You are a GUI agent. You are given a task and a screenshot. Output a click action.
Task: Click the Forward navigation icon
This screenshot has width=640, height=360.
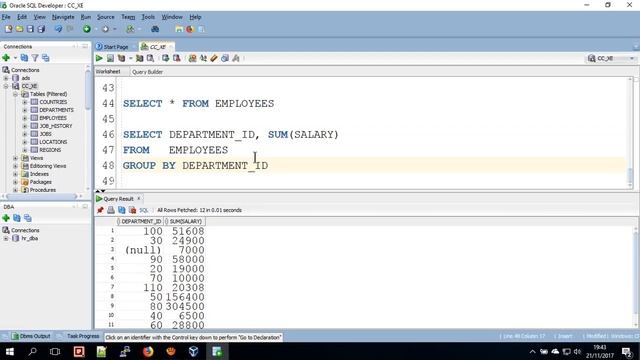105,29
